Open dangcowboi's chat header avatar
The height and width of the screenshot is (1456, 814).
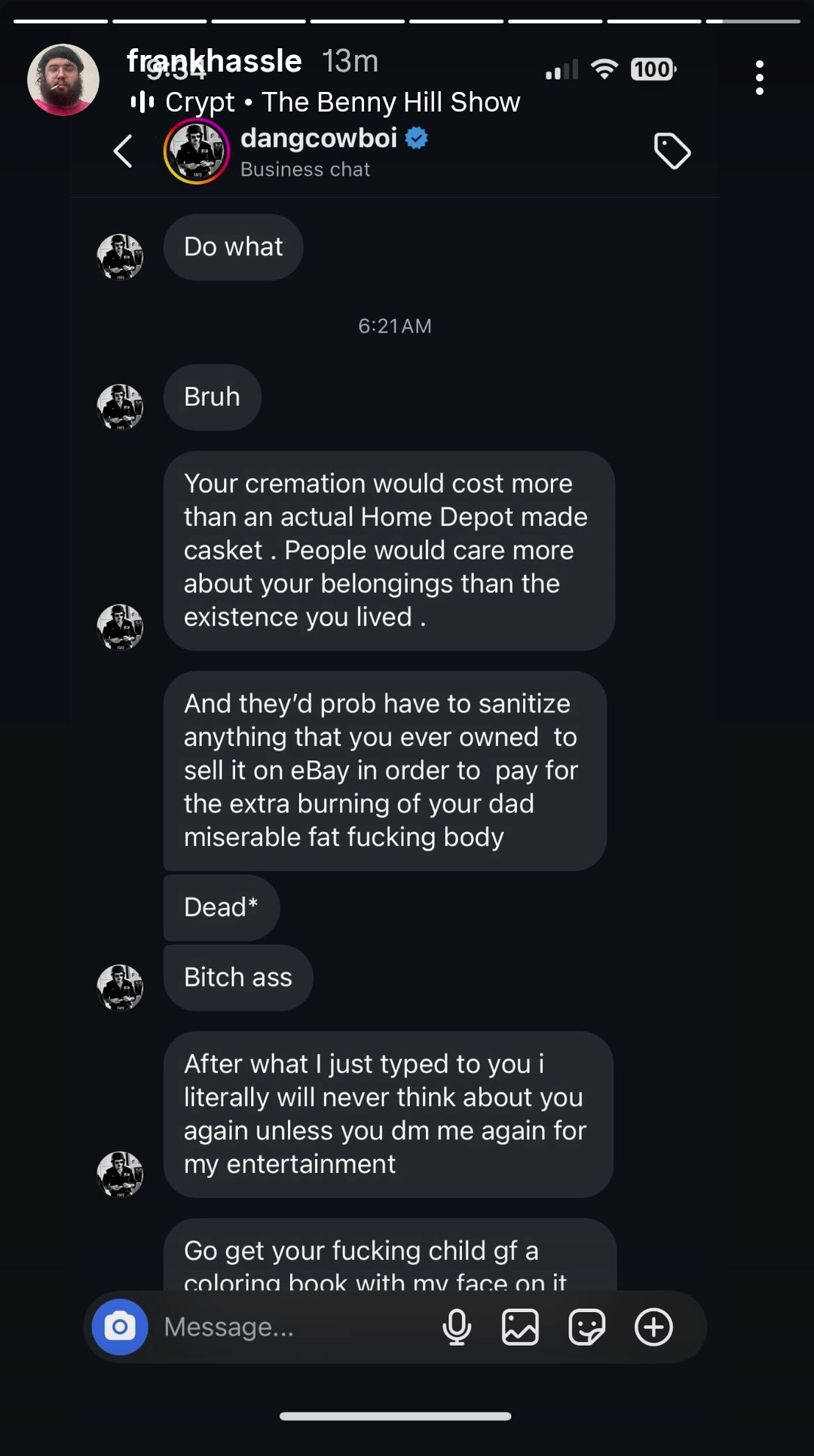coord(196,151)
